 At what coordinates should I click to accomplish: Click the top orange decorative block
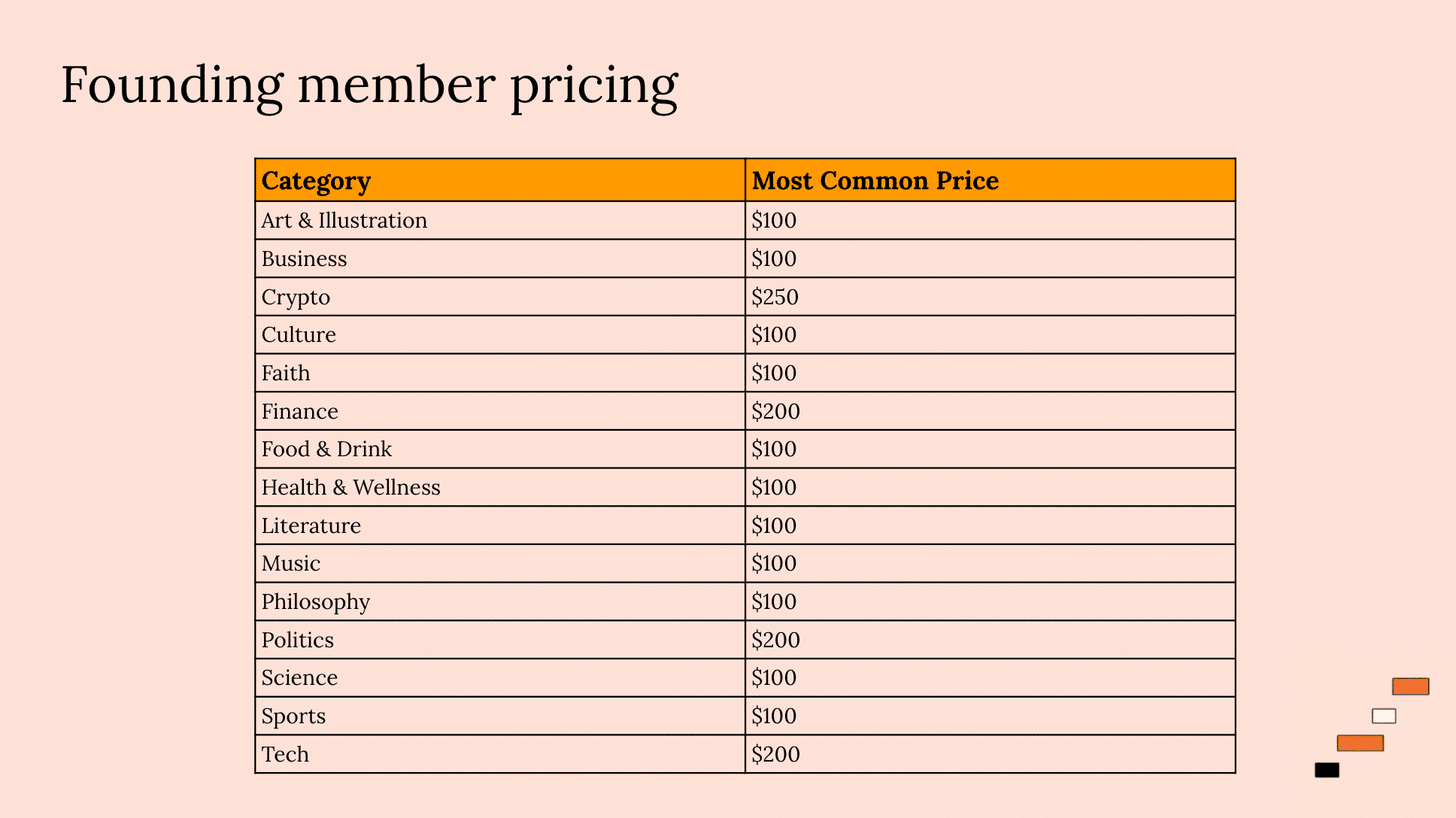[1410, 686]
